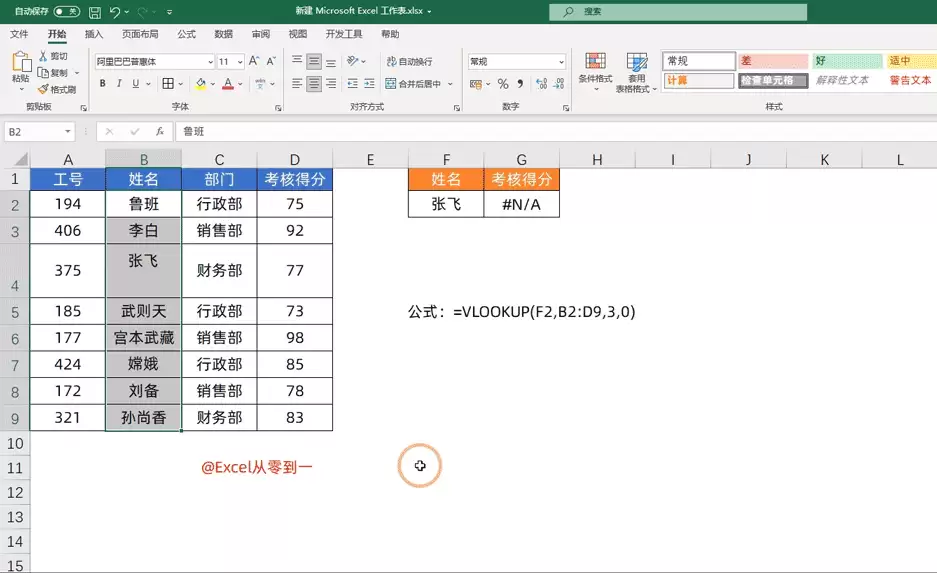Image resolution: width=937 pixels, height=573 pixels.
Task: Expand the font color dropdown arrow
Action: pos(240,84)
